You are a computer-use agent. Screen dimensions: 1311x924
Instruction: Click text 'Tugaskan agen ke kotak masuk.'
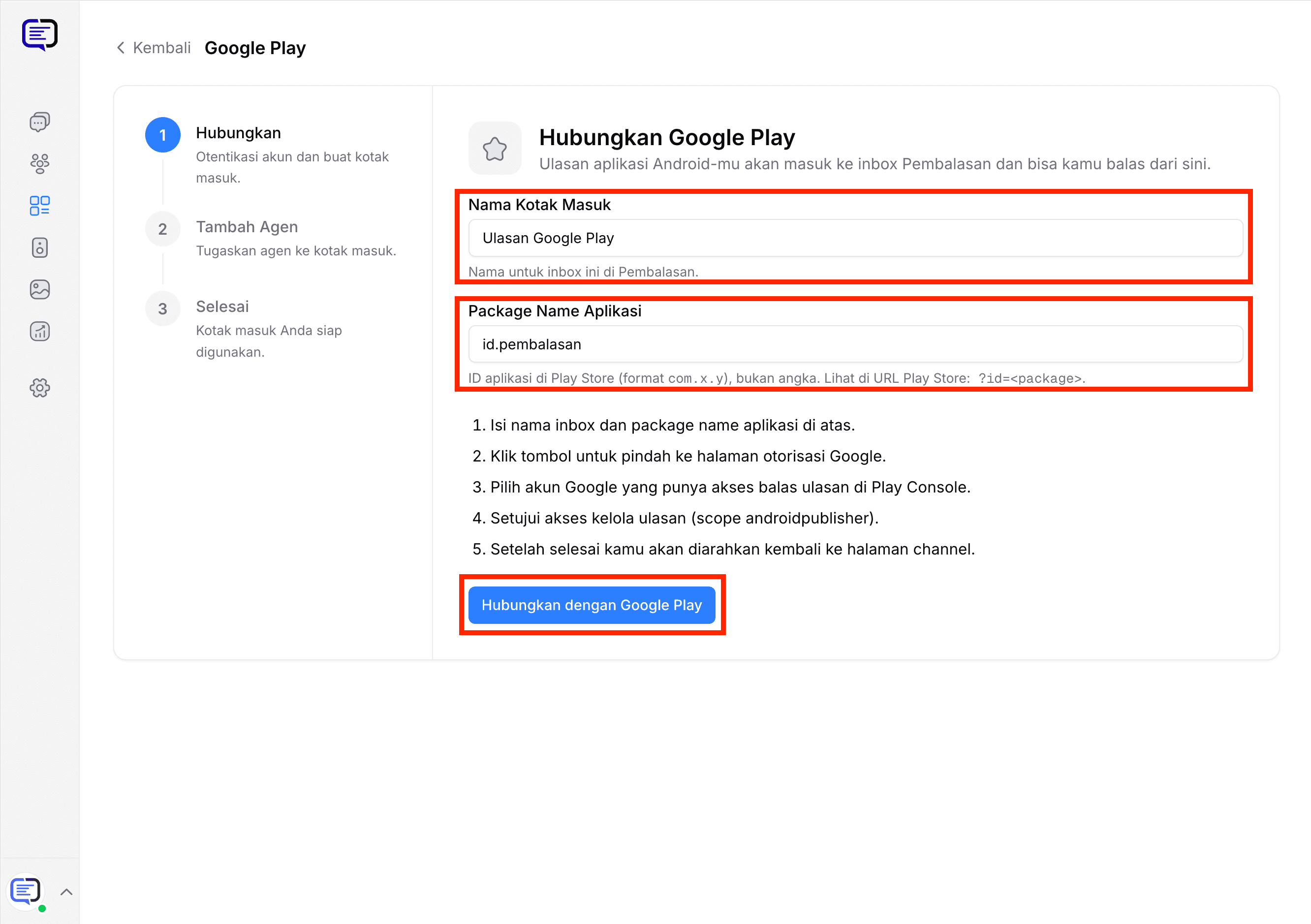tap(296, 250)
